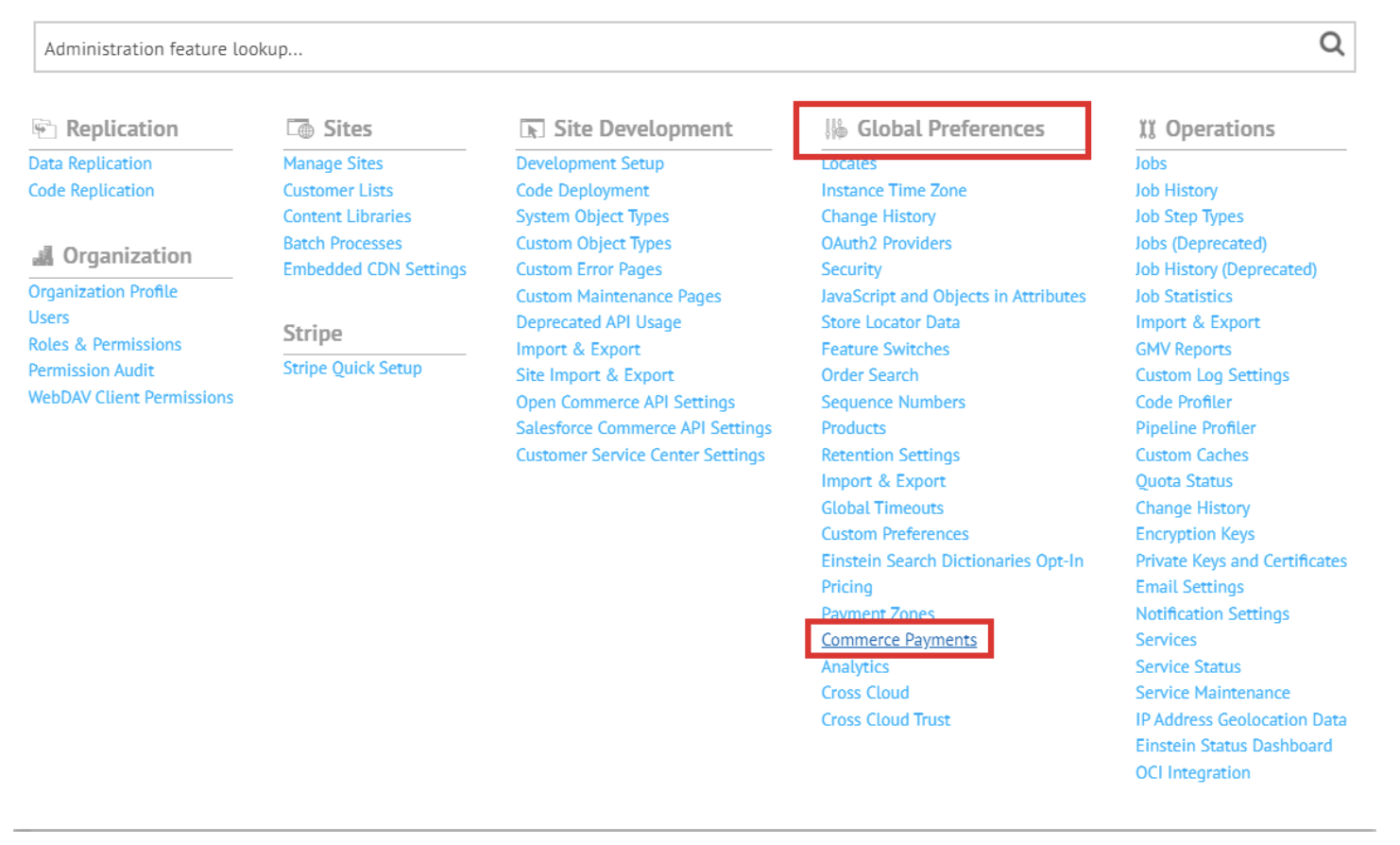Open Stripe Quick Setup
The height and width of the screenshot is (845, 1400).
point(352,368)
